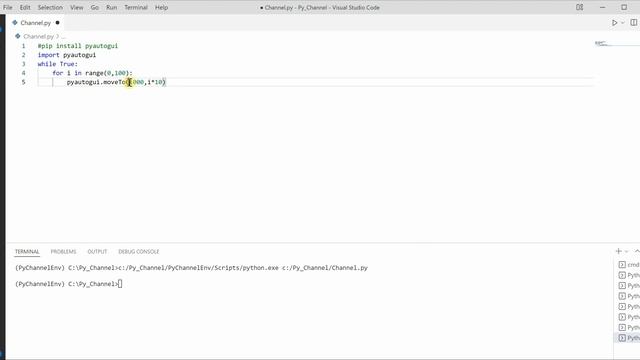Run the Python file with play button
Viewport: 640px width, 360px height.
click(614, 23)
